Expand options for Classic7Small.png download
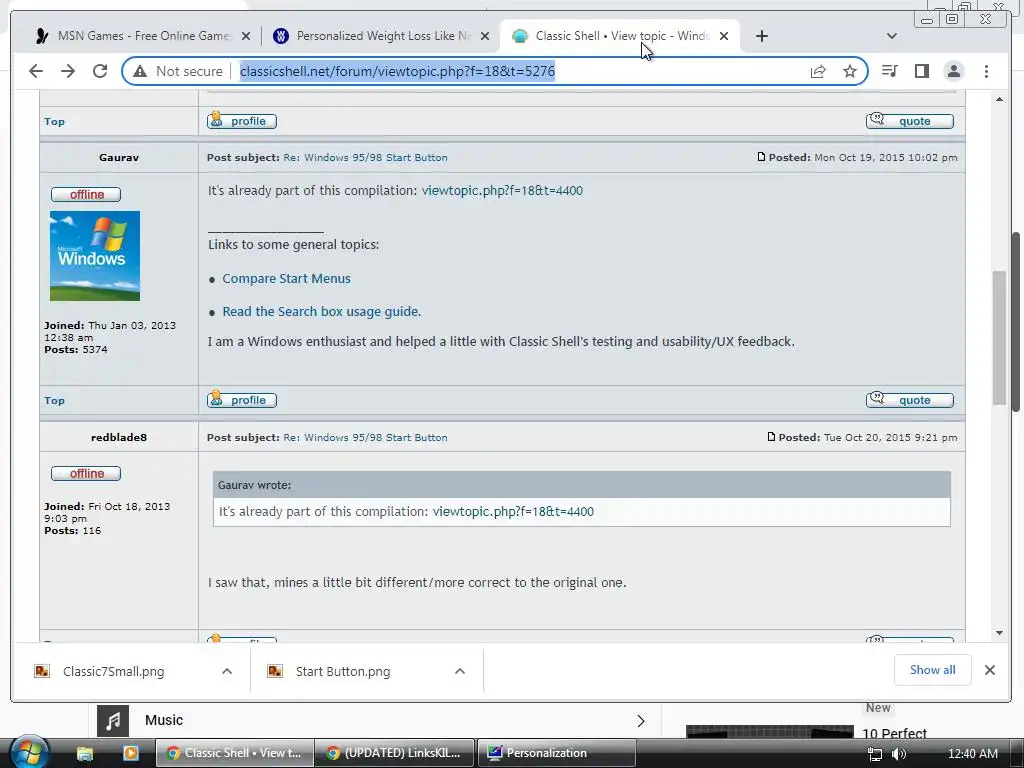The width and height of the screenshot is (1024, 768). click(x=227, y=671)
